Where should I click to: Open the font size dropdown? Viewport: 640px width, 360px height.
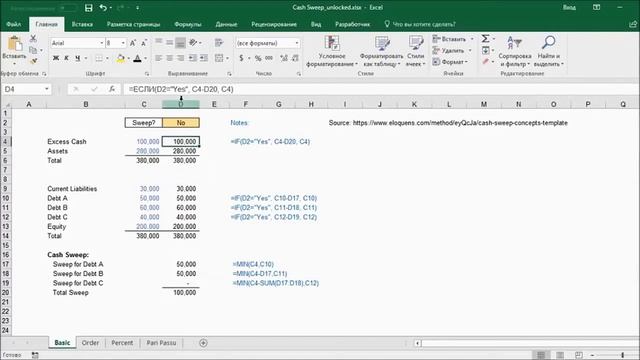click(x=123, y=43)
